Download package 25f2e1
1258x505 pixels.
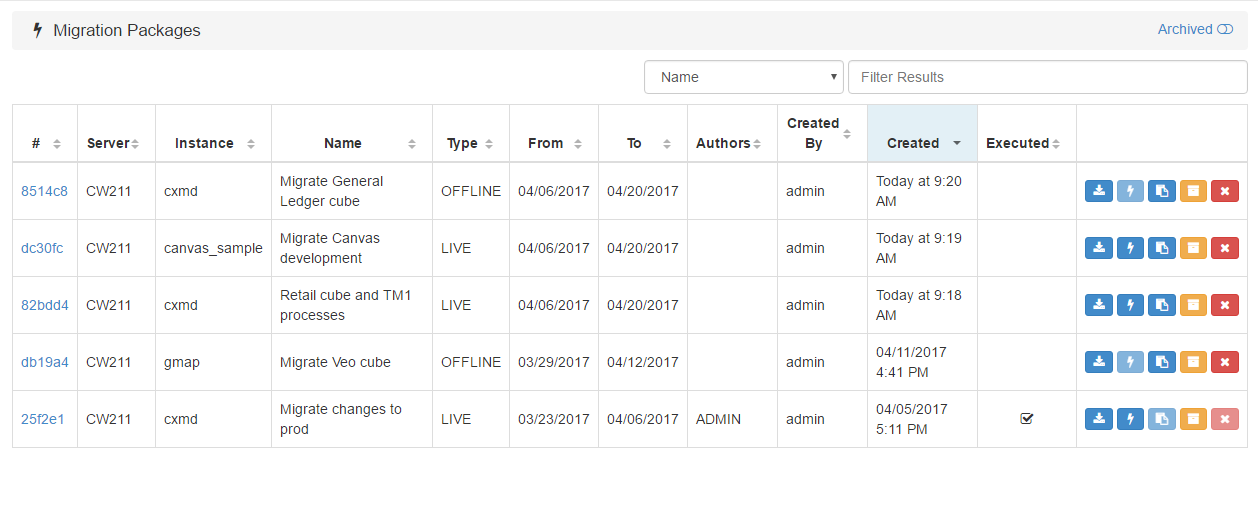tap(1099, 419)
